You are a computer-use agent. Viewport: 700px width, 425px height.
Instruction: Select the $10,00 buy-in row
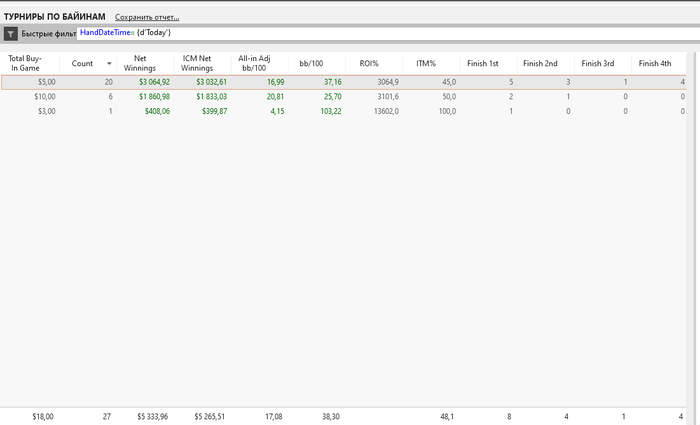coord(343,96)
